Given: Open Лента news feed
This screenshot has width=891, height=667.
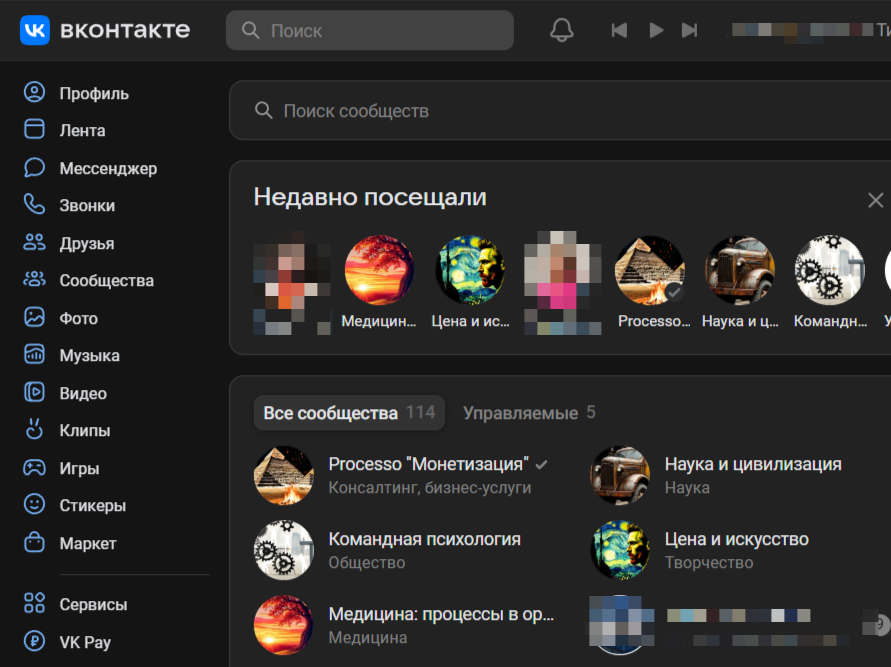Looking at the screenshot, I should [x=82, y=130].
